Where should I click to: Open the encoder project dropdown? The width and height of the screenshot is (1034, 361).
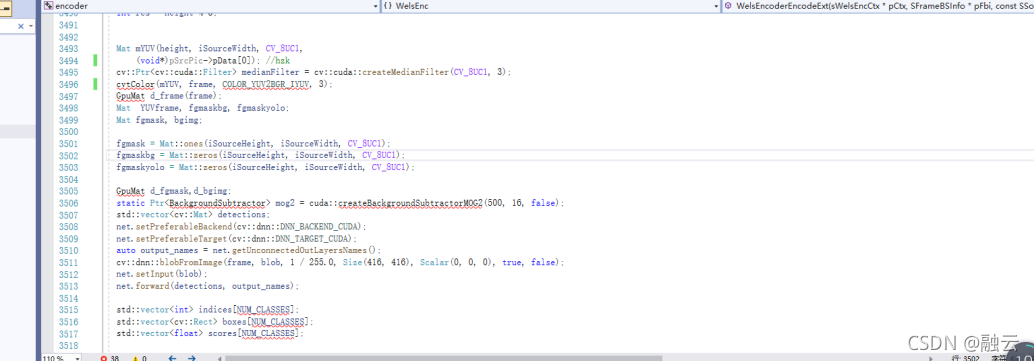[210, 5]
